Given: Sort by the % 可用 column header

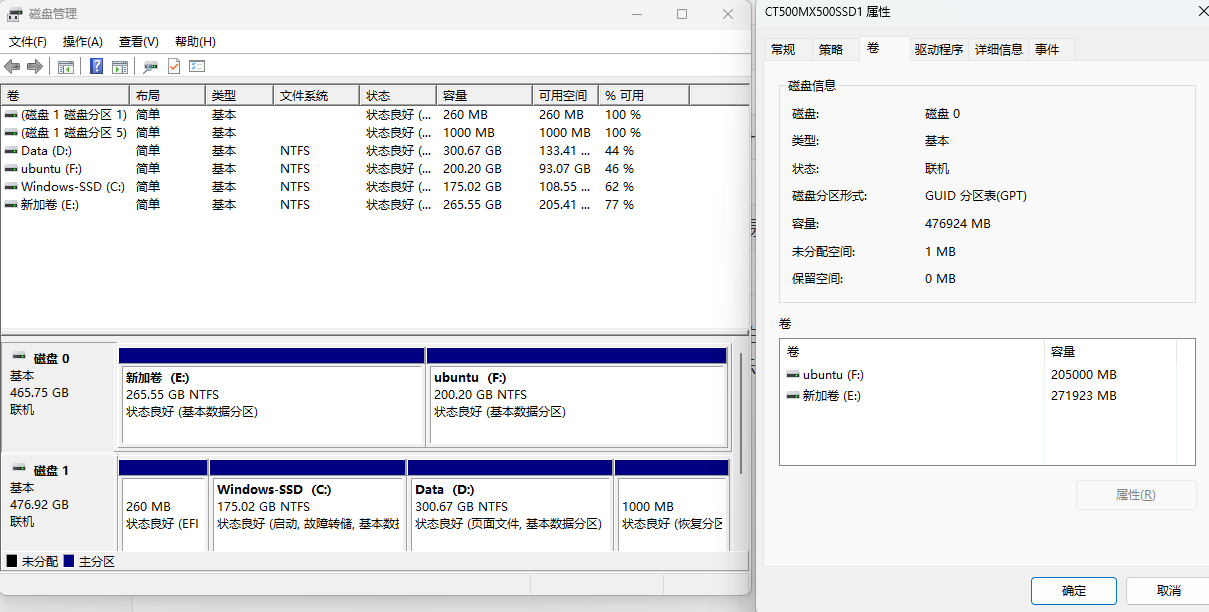Looking at the screenshot, I should (644, 96).
